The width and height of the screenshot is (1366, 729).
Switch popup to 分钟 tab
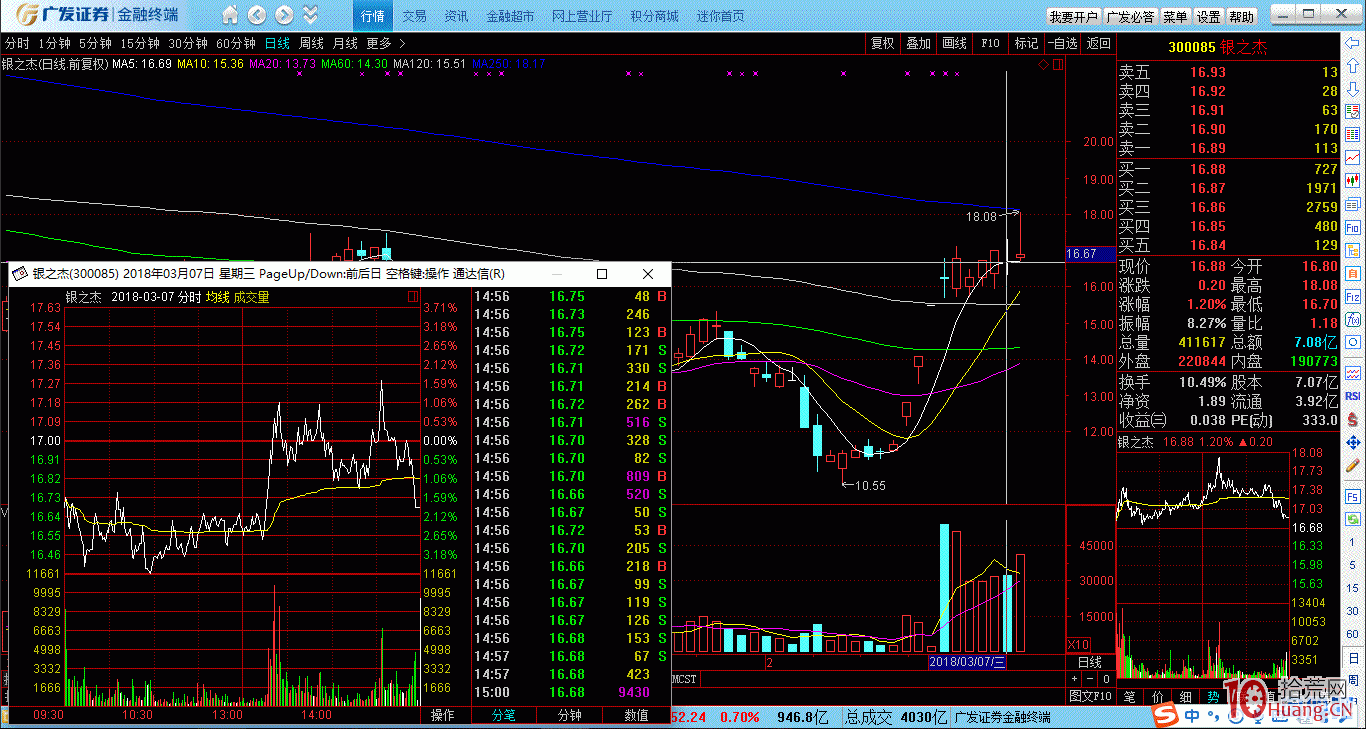click(569, 715)
